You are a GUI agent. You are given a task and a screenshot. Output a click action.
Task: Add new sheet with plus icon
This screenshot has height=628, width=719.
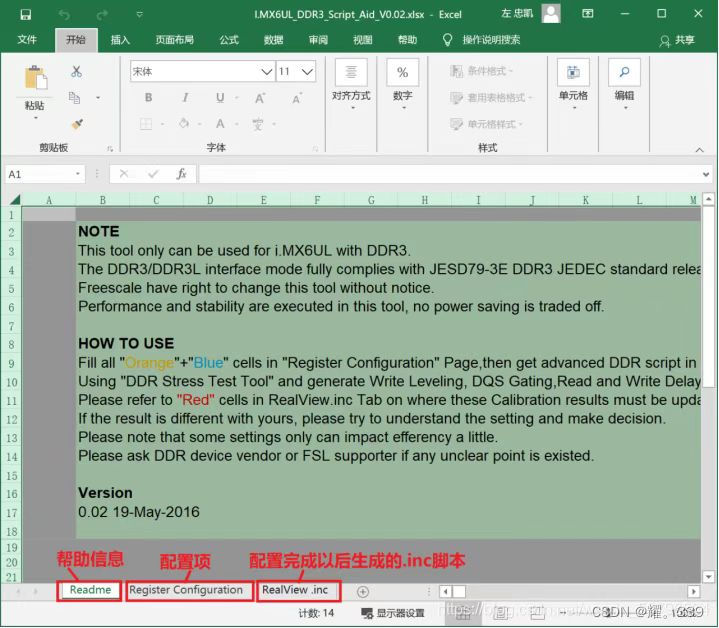363,592
